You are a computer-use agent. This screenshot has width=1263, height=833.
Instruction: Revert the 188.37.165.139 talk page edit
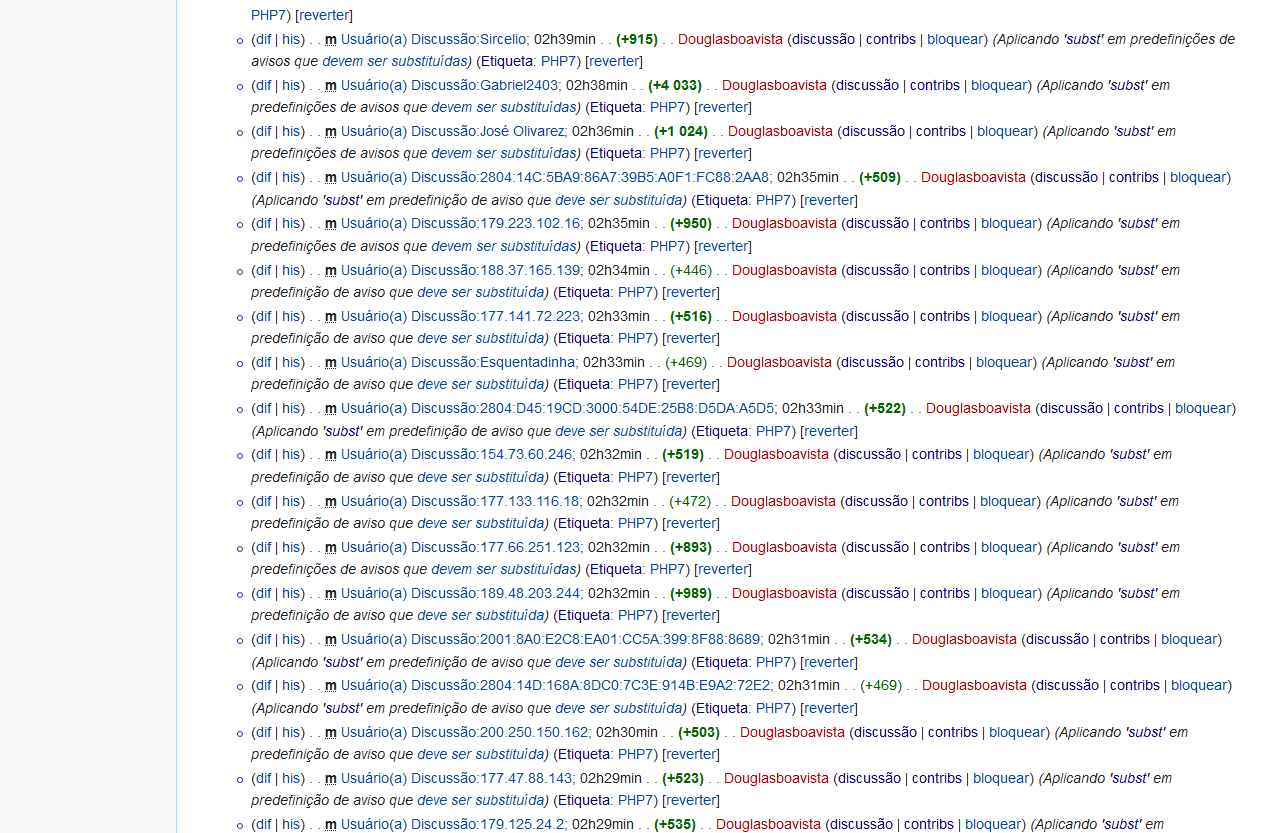click(x=691, y=293)
